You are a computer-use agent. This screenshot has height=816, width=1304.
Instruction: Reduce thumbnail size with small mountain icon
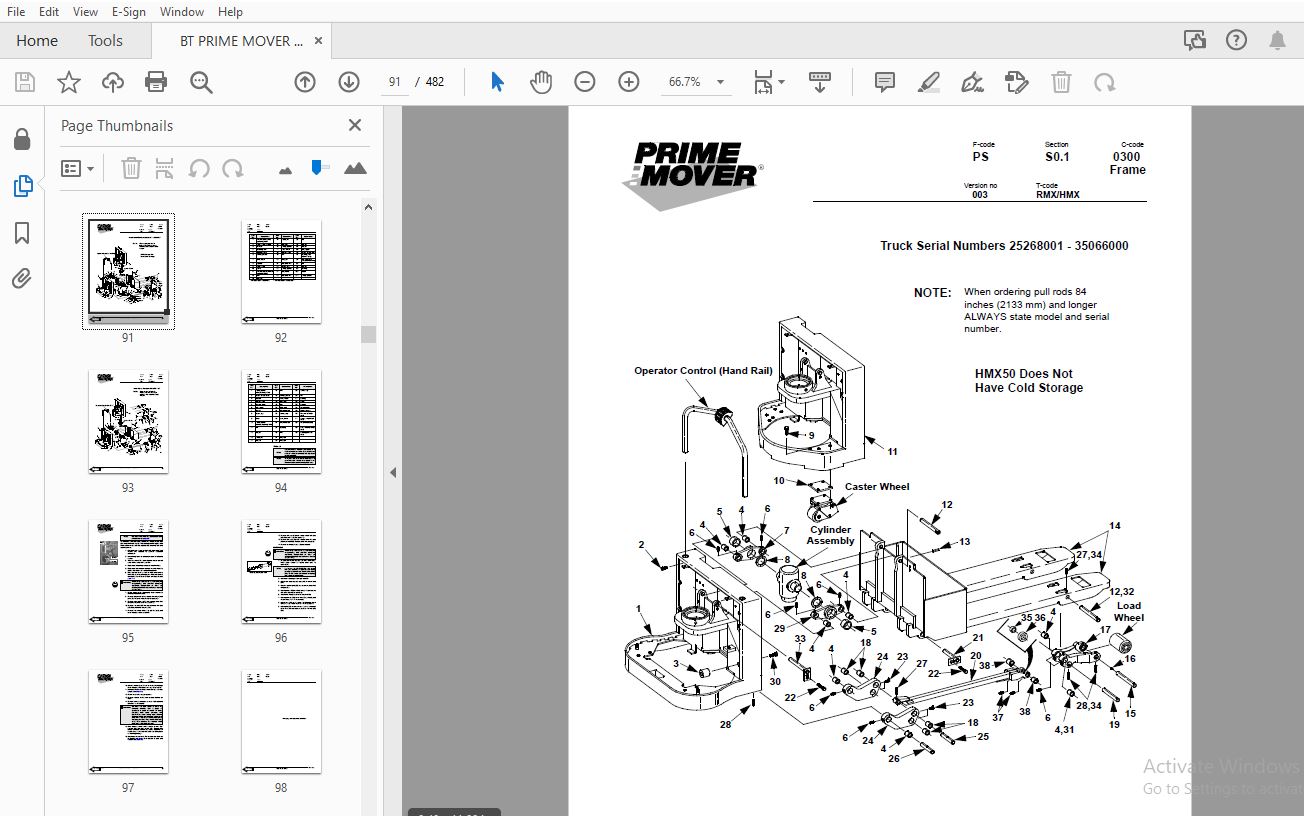click(286, 170)
